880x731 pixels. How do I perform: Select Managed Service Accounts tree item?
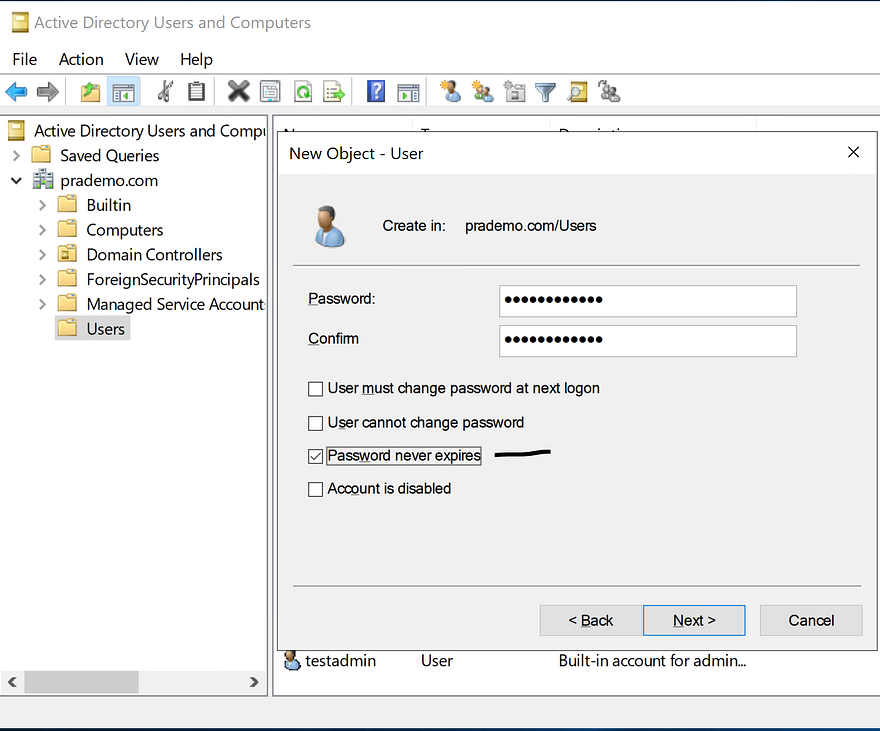(176, 304)
